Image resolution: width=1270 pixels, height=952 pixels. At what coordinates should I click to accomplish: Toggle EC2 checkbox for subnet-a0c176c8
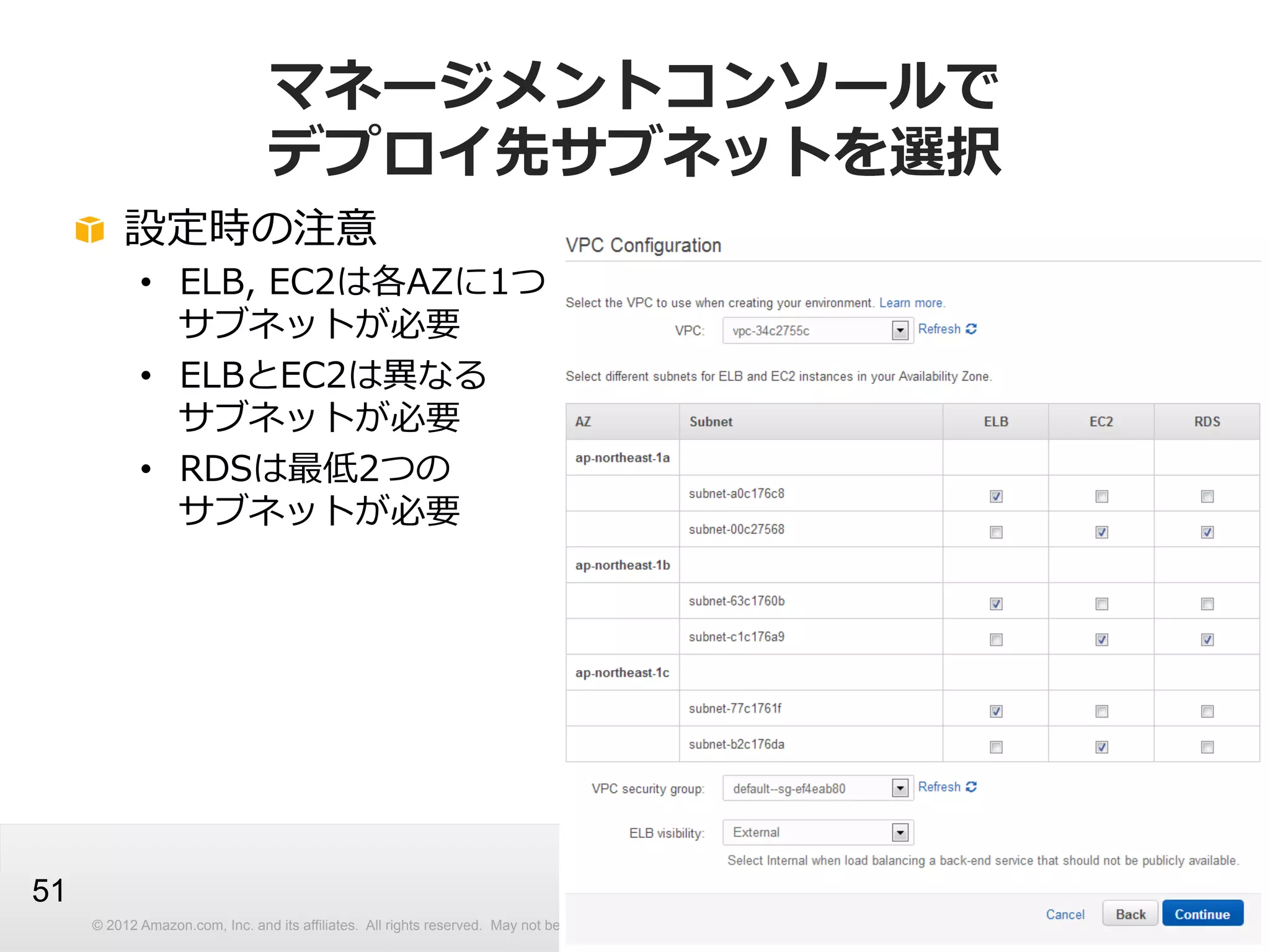[1101, 496]
